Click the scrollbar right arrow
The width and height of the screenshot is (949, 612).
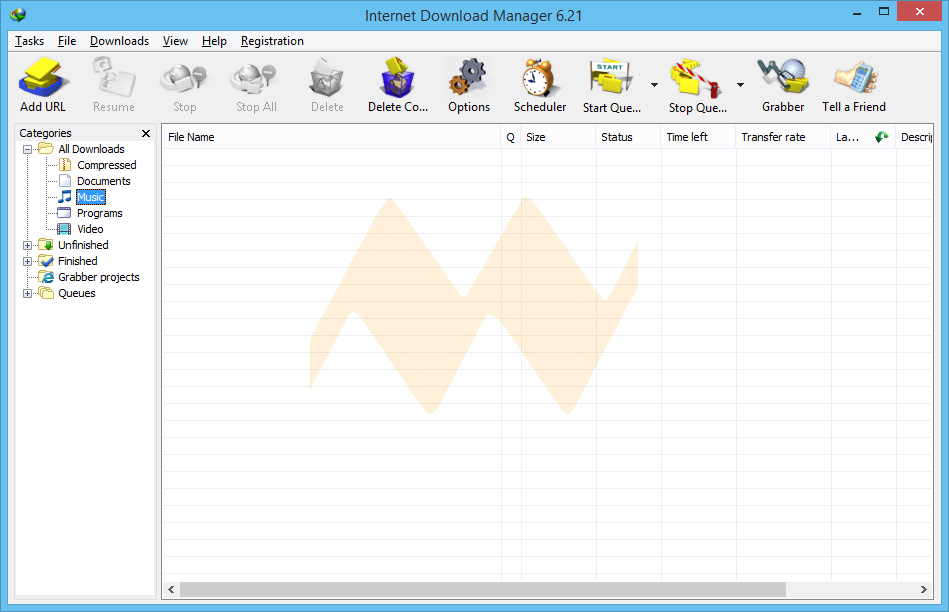point(924,589)
